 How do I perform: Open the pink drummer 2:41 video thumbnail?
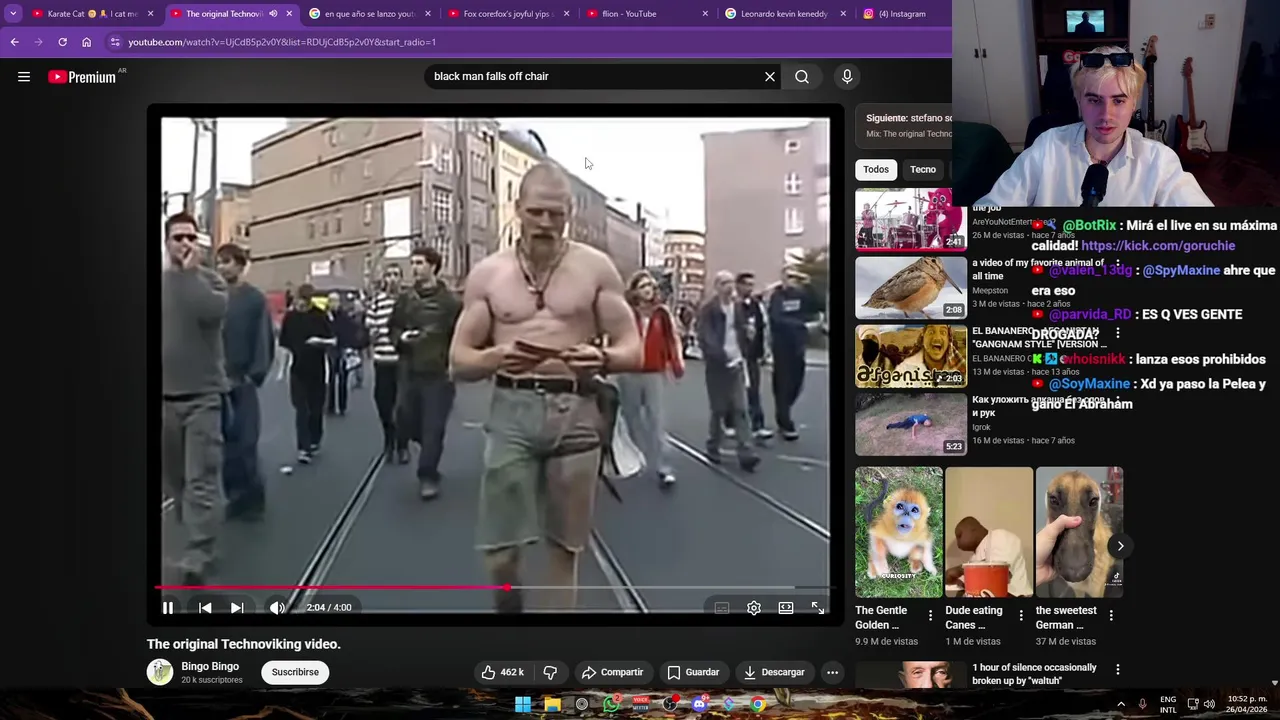click(911, 218)
